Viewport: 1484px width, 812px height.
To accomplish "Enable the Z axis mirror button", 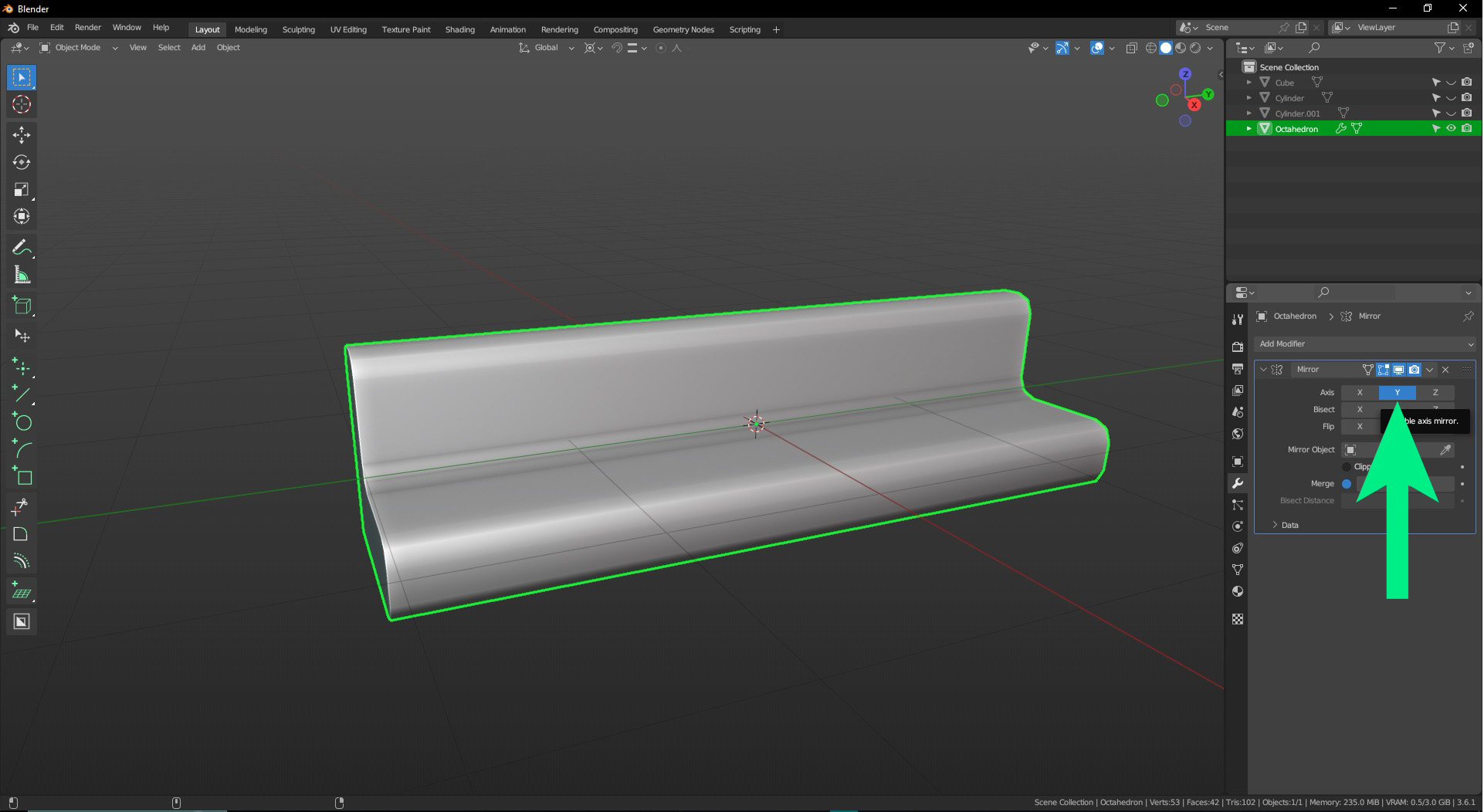I will click(x=1435, y=393).
